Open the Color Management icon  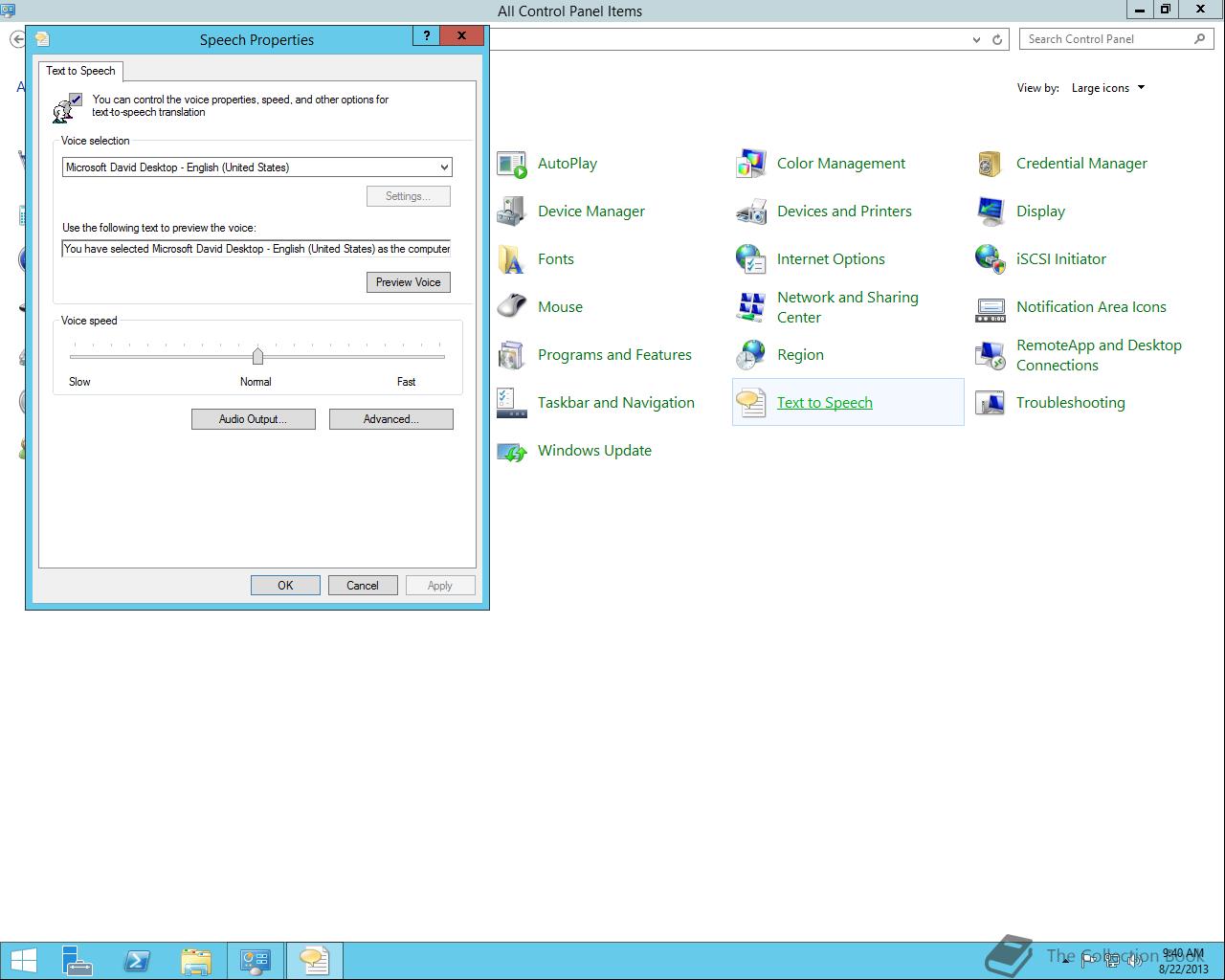(x=751, y=164)
